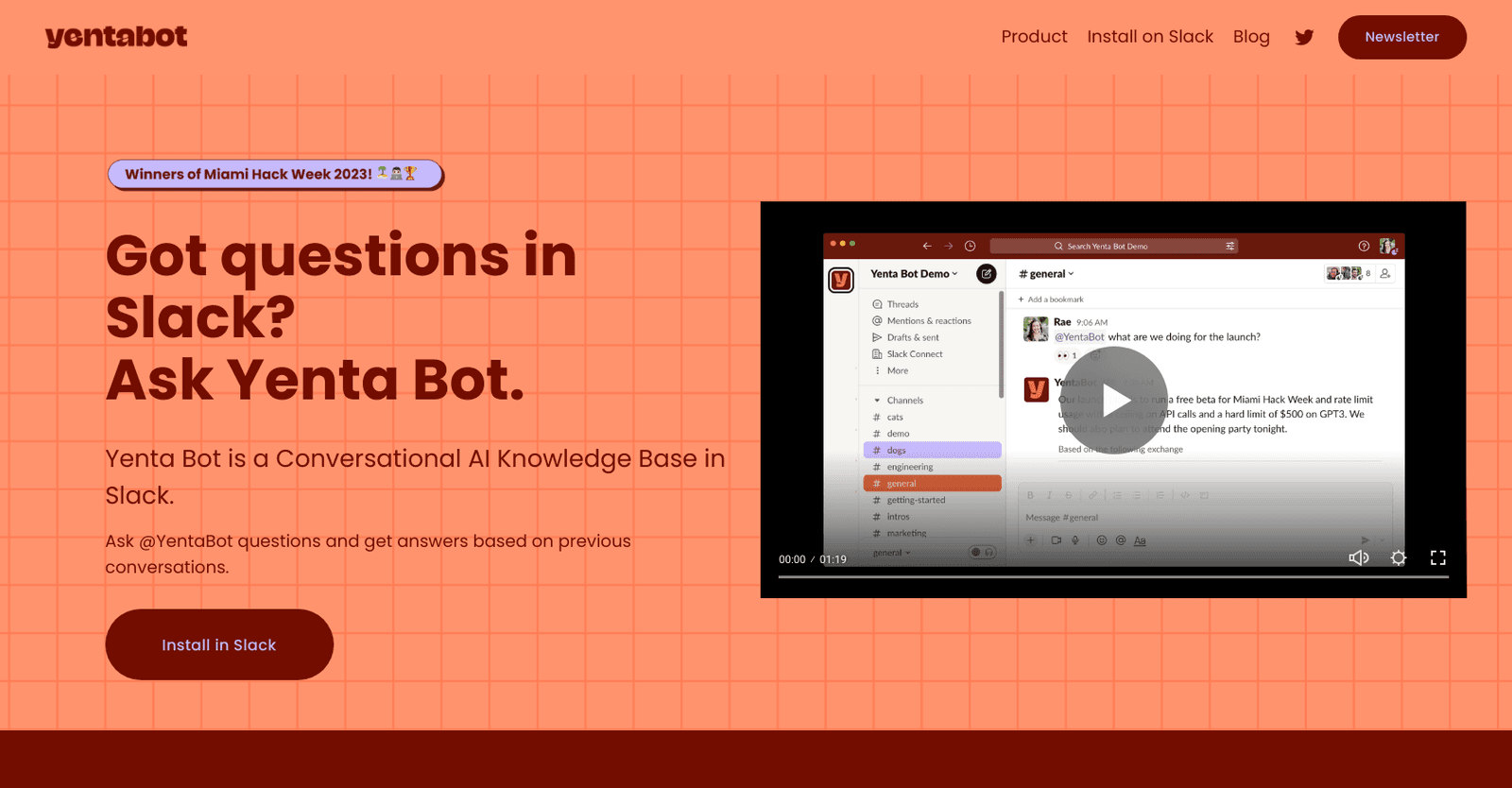Expand the general dropdown at sidebar bottom
This screenshot has height=788, width=1512.
[891, 553]
